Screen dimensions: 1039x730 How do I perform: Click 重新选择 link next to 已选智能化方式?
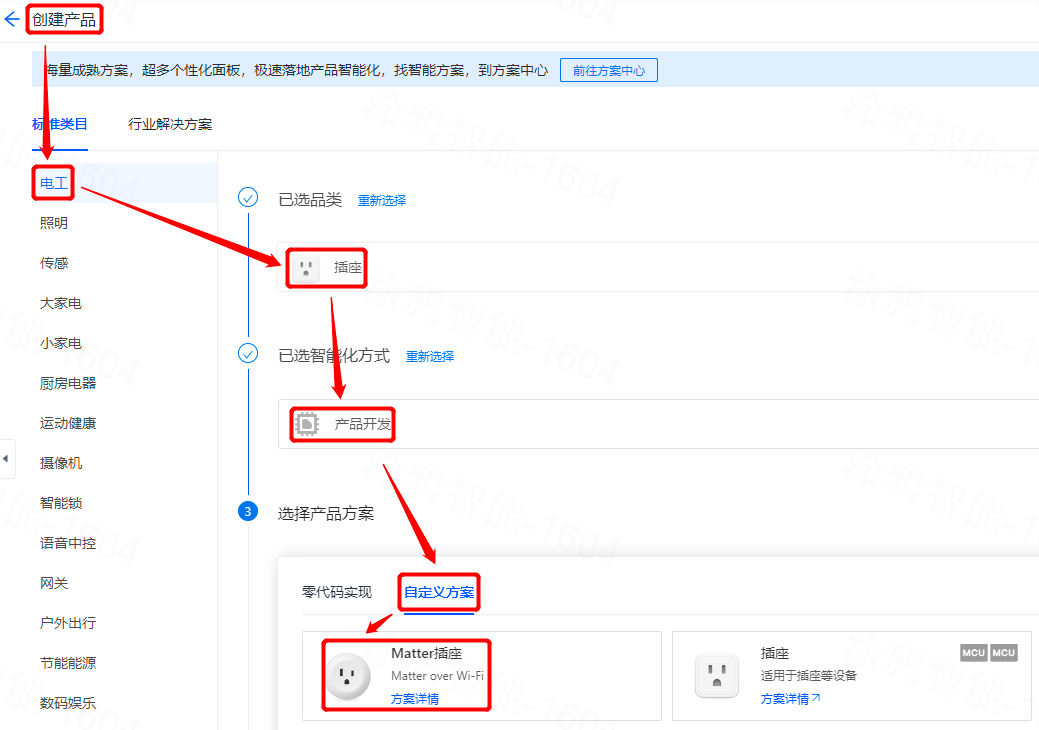point(430,357)
